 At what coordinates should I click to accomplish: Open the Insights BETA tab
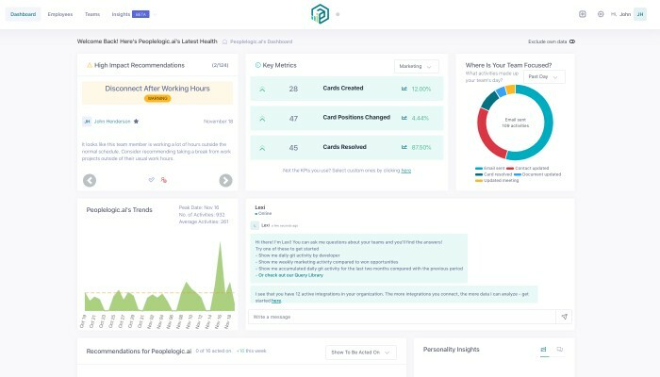pos(130,14)
